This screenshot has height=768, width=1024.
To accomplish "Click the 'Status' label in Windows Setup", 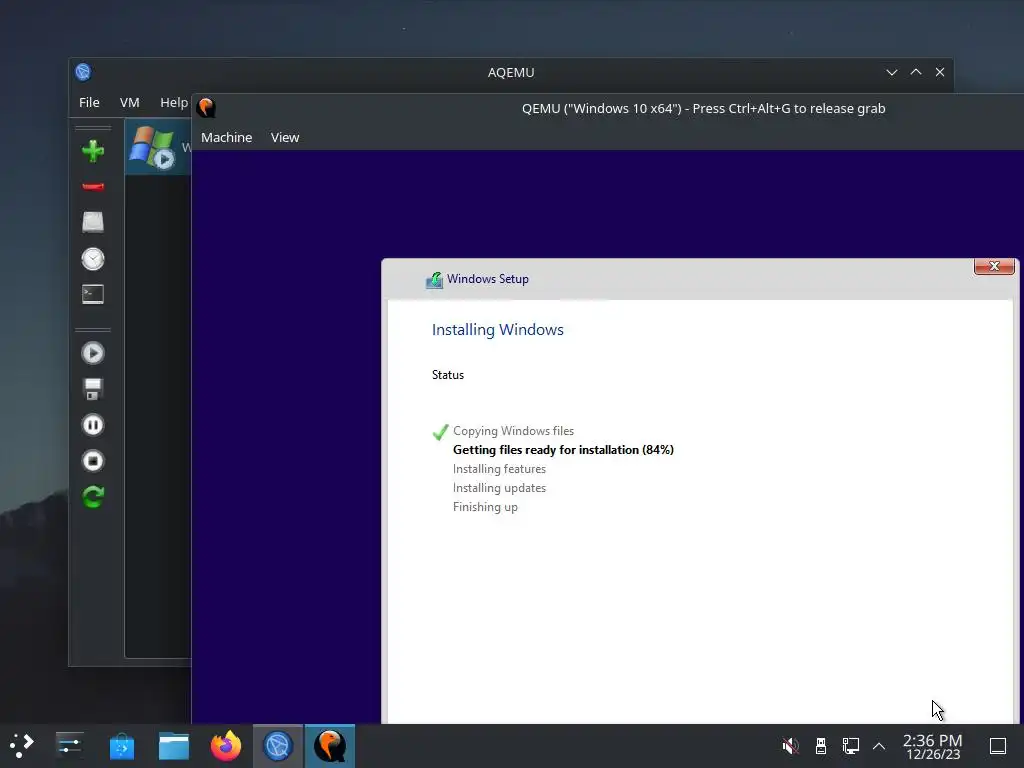I will click(x=448, y=375).
